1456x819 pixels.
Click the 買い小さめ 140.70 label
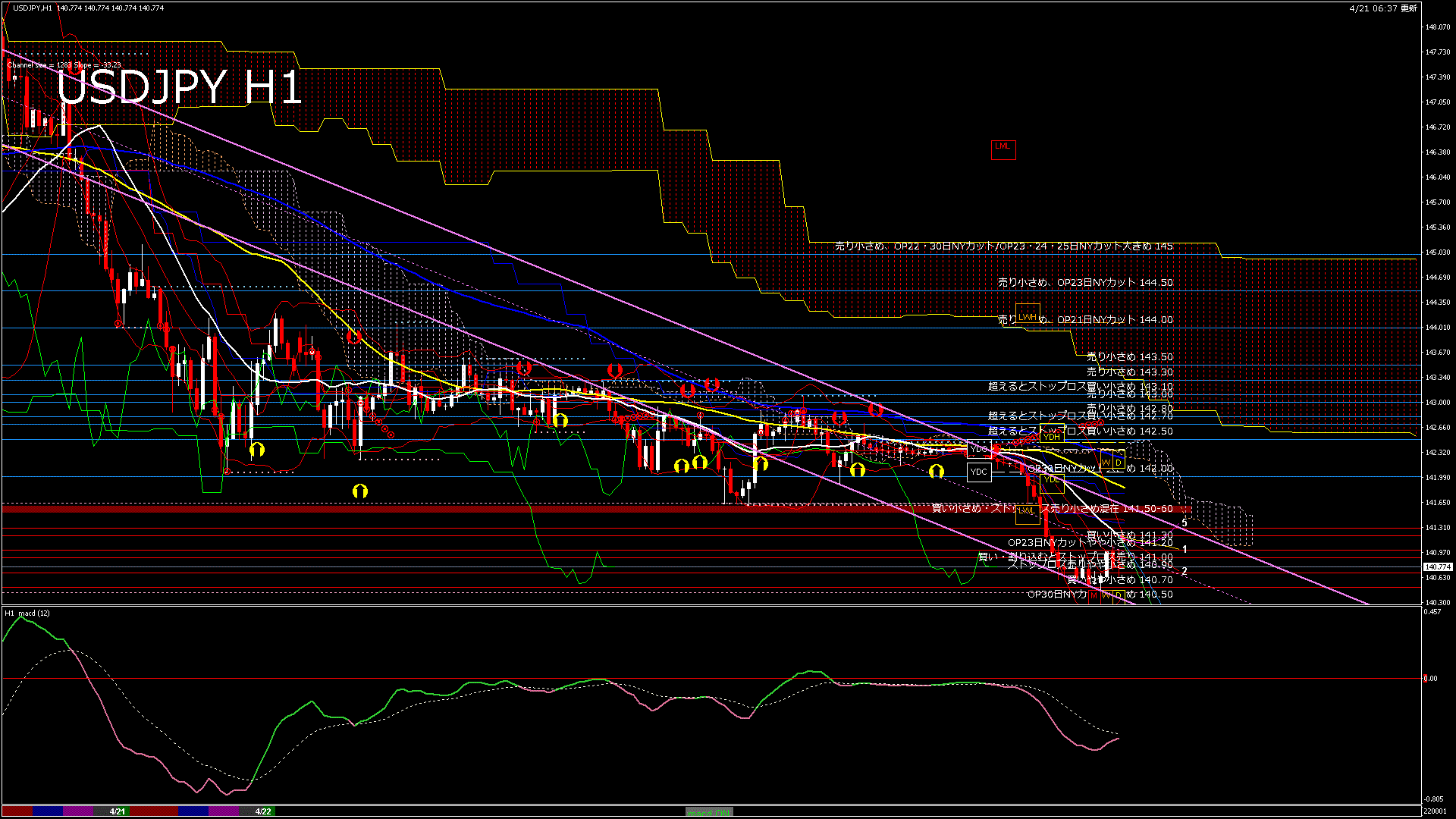[1121, 579]
